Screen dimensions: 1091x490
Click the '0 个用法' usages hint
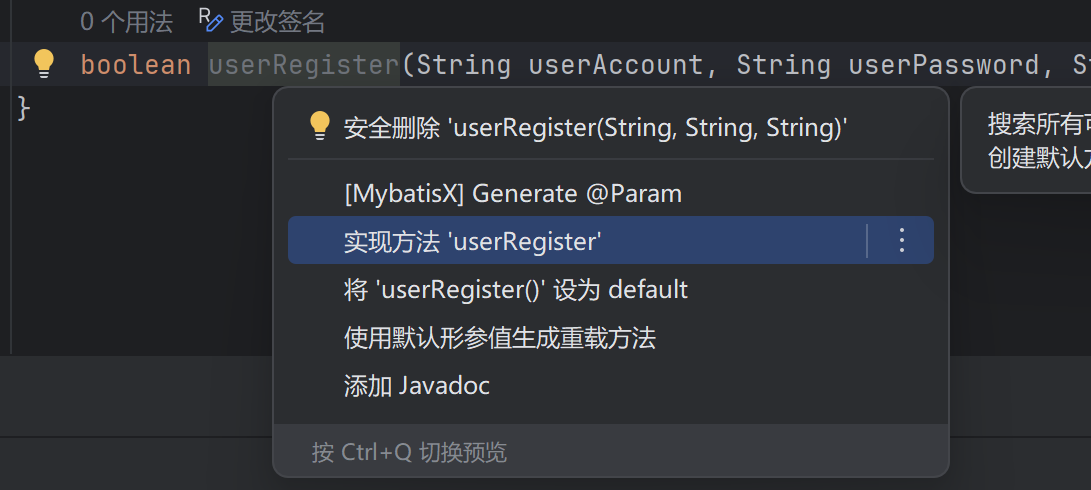click(x=126, y=21)
